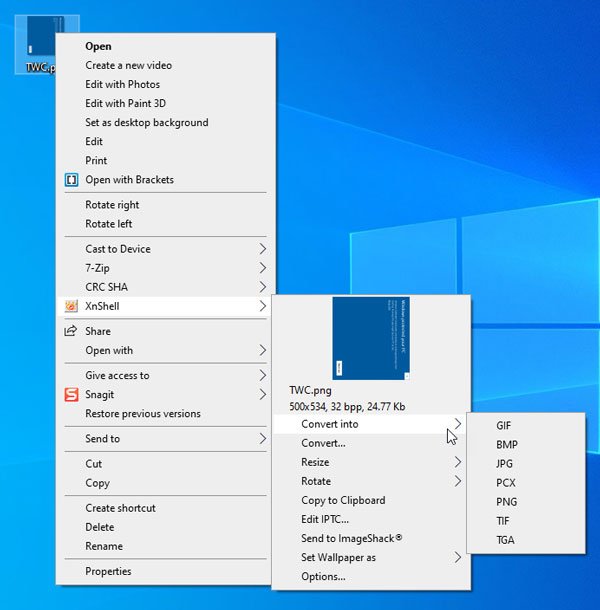Open Edit IPTC... dialog
600x610 pixels.
click(325, 519)
